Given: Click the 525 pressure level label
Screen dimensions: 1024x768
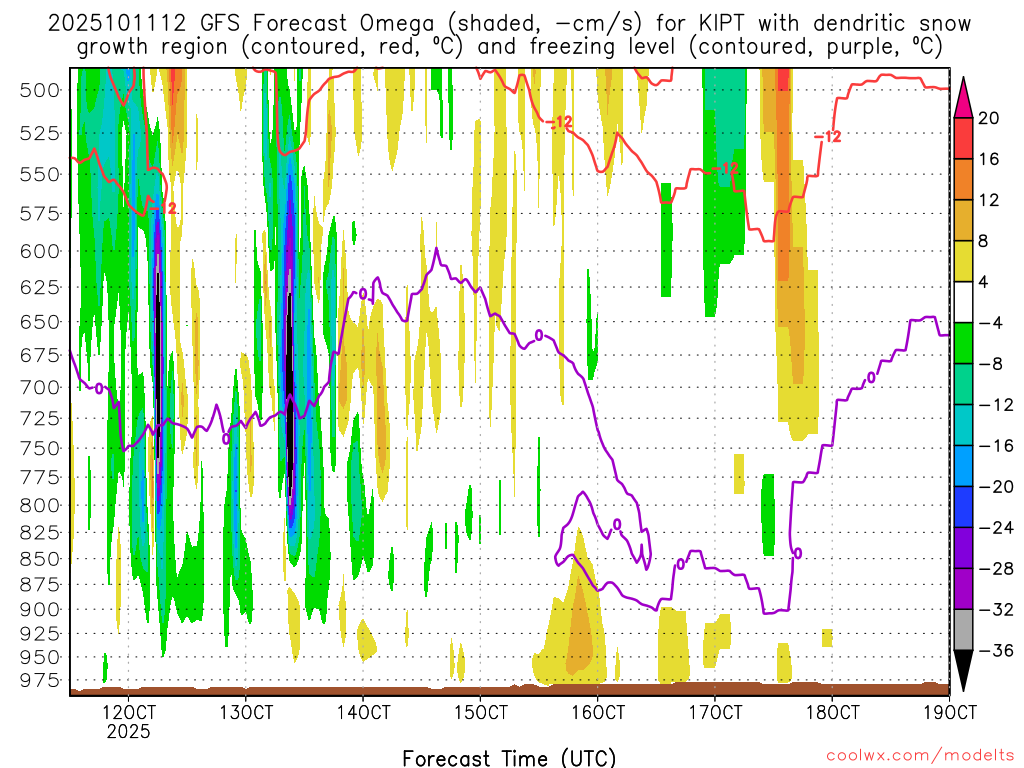Looking at the screenshot, I should coord(40,134).
